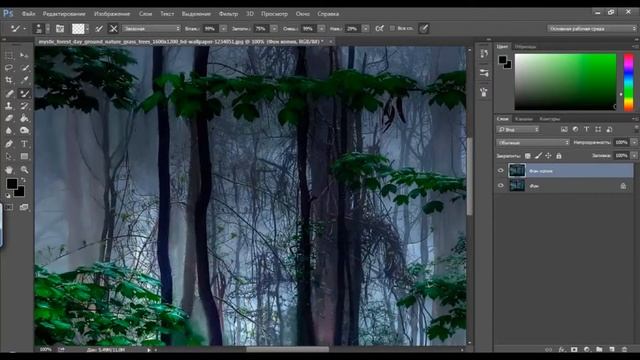Select the Quick Selection tool
Viewport: 640px width, 360px height.
[x=24, y=67]
